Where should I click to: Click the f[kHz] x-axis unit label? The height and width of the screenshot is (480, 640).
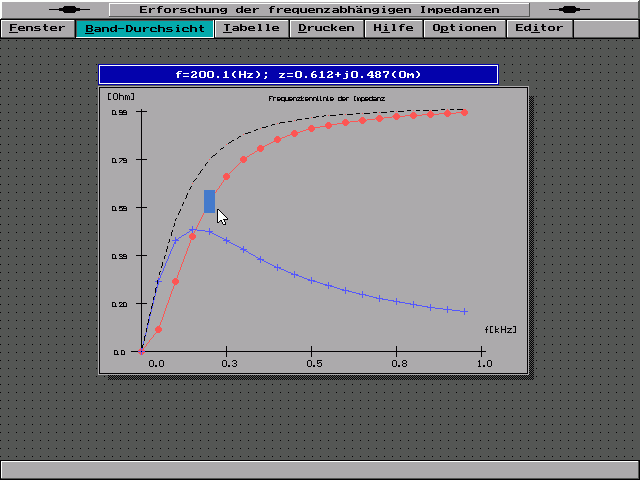pos(501,328)
